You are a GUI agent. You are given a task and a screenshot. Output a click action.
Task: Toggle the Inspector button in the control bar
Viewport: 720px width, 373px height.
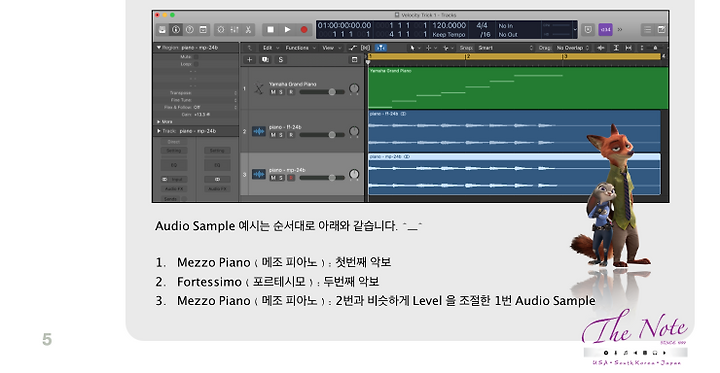pos(176,29)
